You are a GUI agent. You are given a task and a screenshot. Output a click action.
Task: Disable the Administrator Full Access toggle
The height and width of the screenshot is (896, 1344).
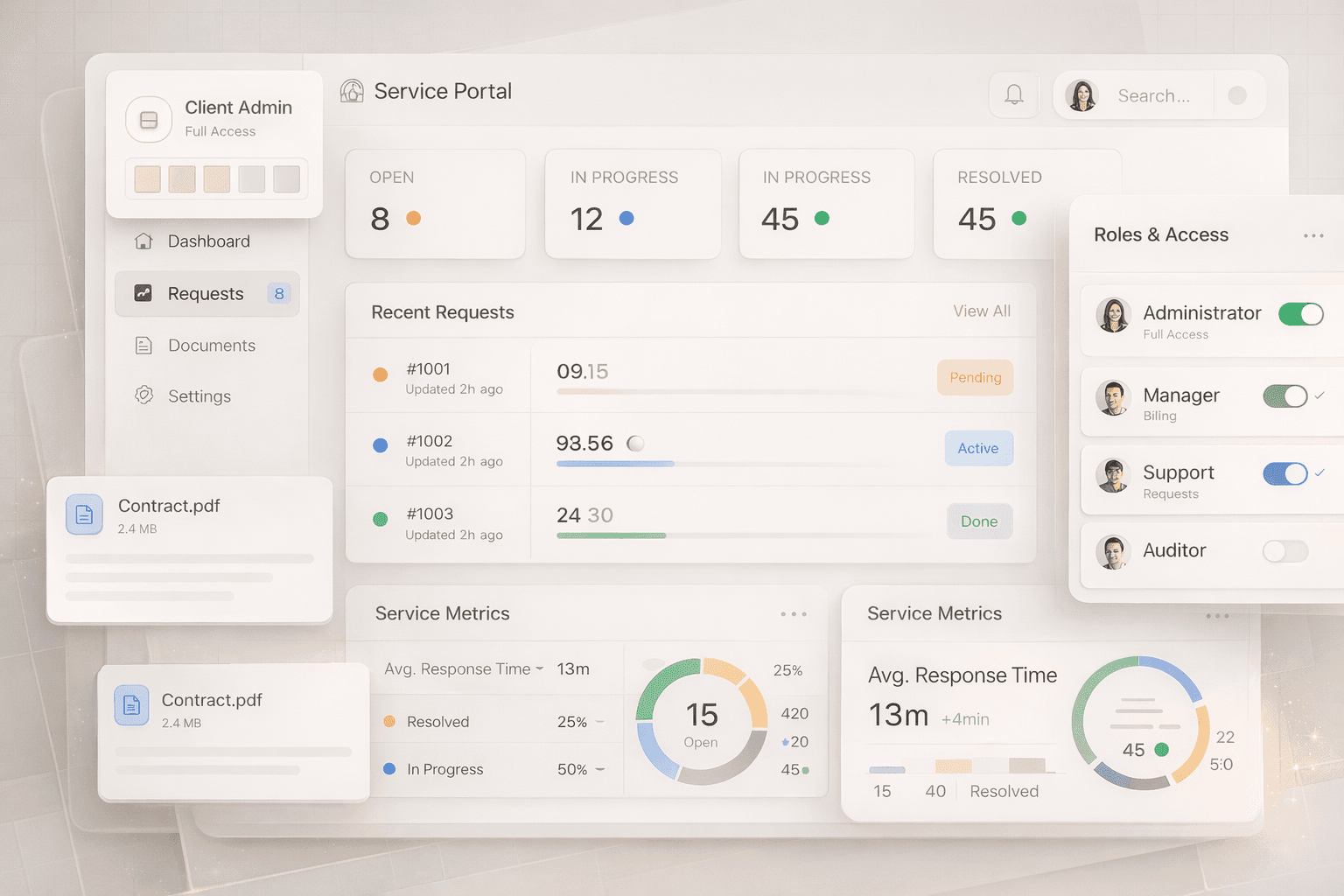click(x=1301, y=314)
